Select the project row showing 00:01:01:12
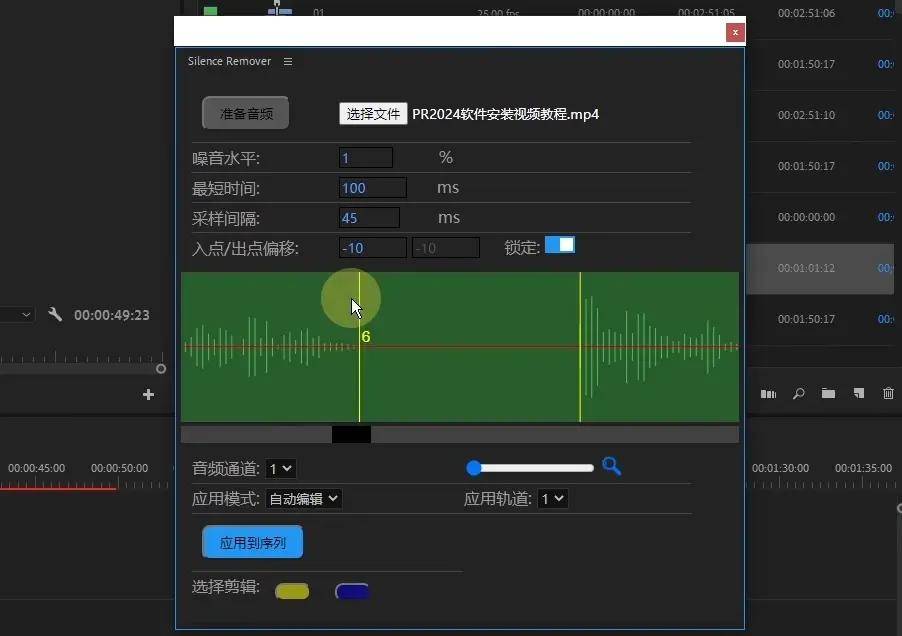The image size is (902, 636). pyautogui.click(x=820, y=269)
